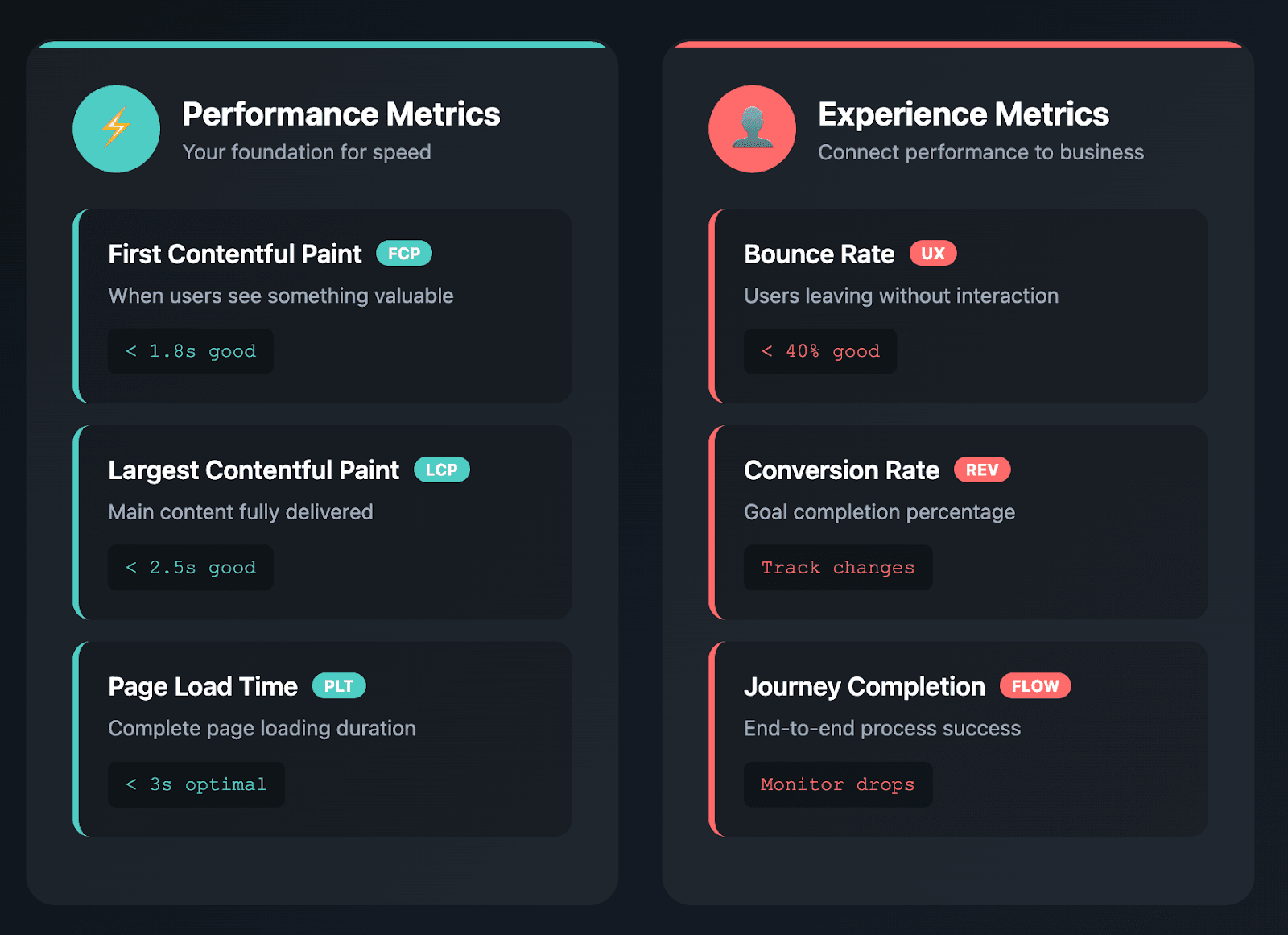Click the UX badge
1288x935 pixels.
click(x=933, y=254)
